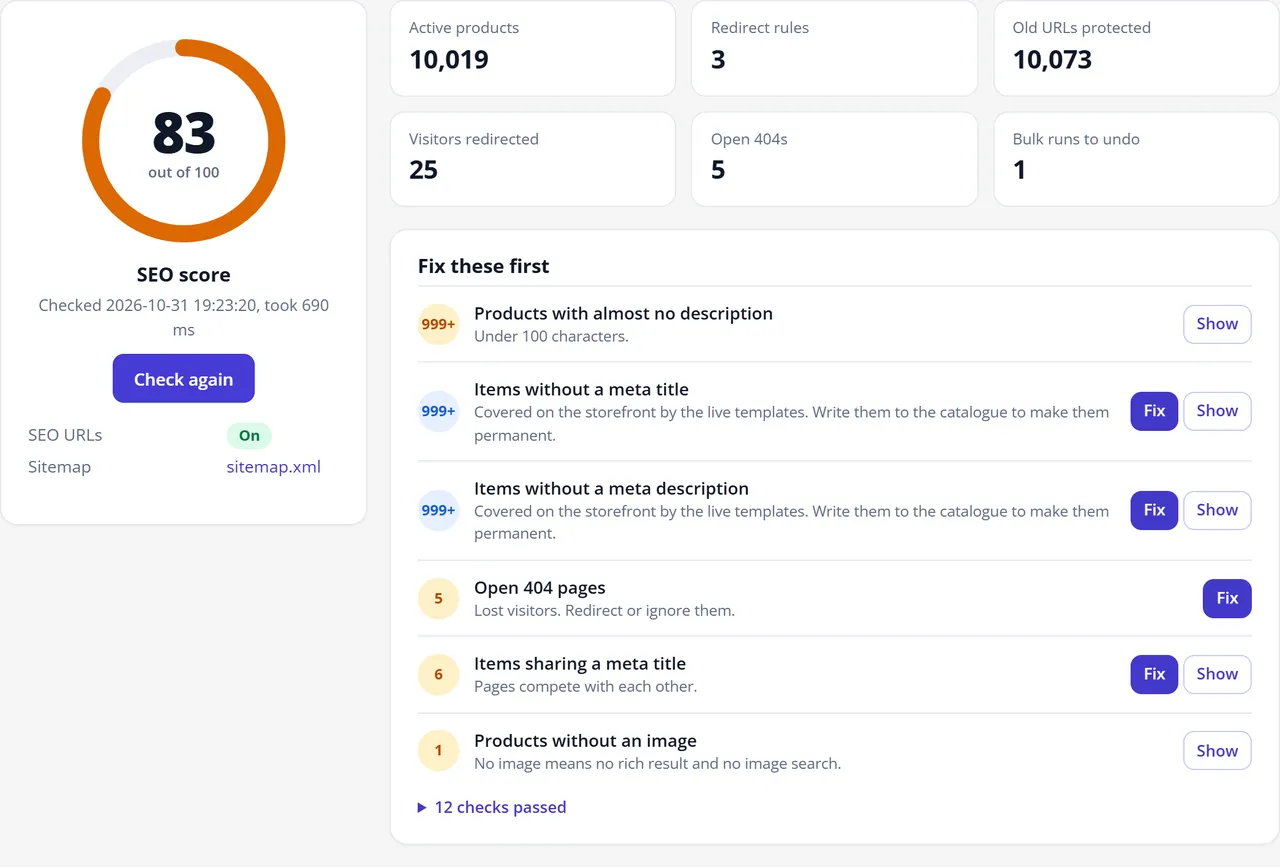This screenshot has height=868, width=1280.
Task: Click the 'Pages compete with each other.' note
Action: (585, 686)
